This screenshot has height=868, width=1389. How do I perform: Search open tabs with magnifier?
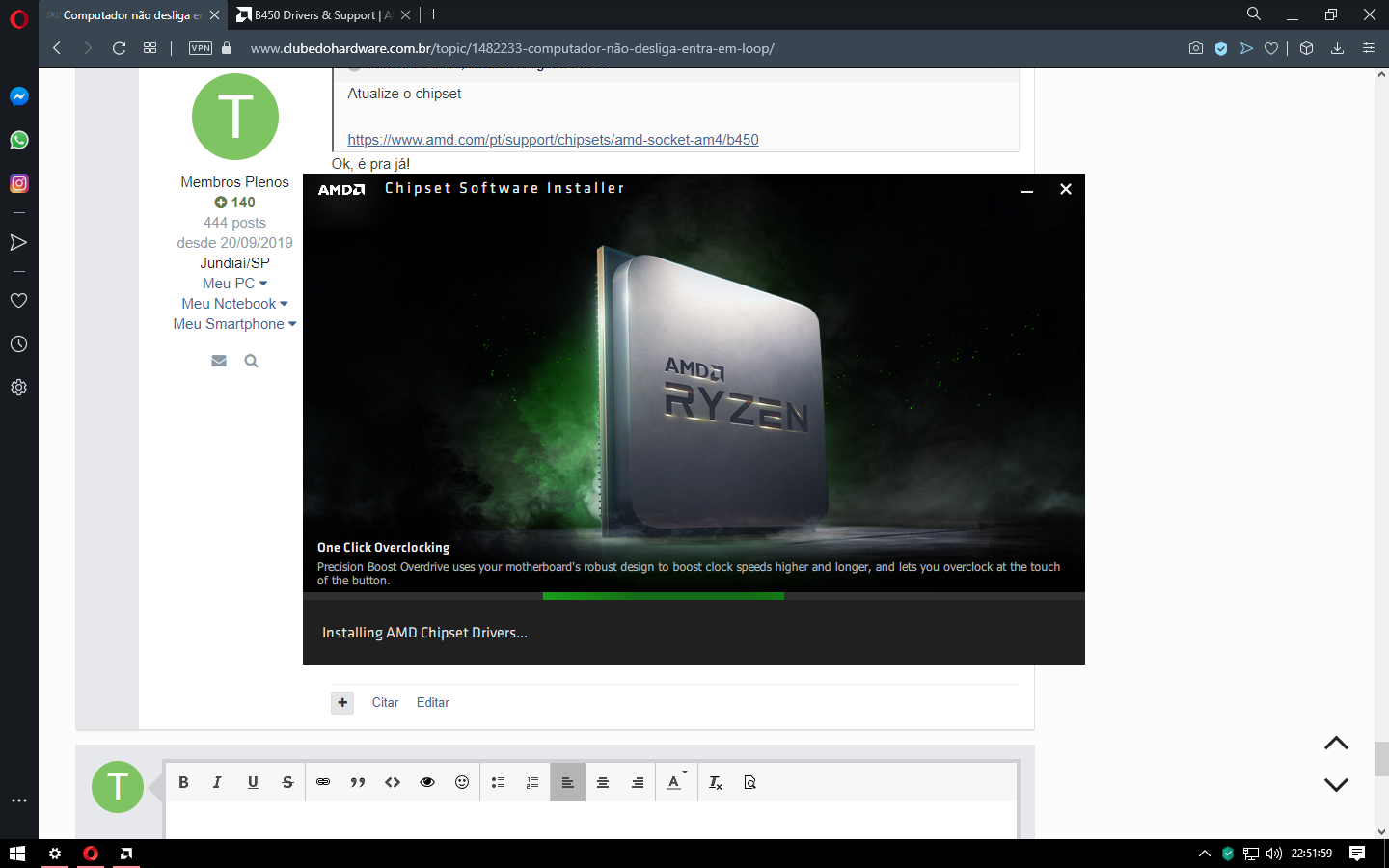[1253, 14]
